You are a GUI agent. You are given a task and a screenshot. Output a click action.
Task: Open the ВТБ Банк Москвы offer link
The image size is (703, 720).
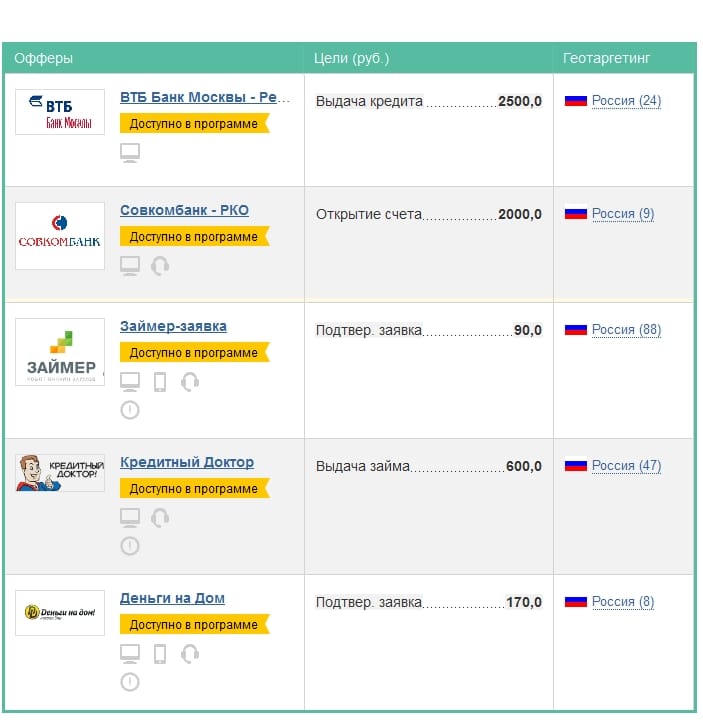(205, 97)
